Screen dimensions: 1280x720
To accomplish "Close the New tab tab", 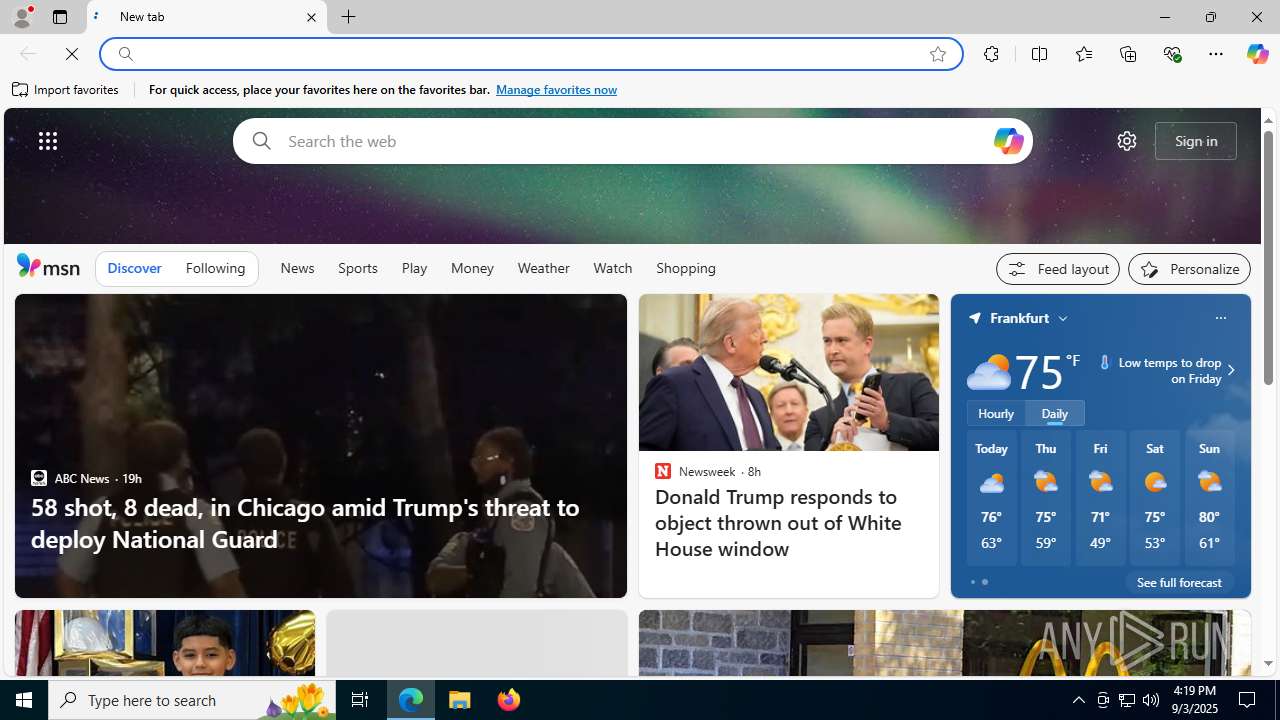I will coord(311,17).
